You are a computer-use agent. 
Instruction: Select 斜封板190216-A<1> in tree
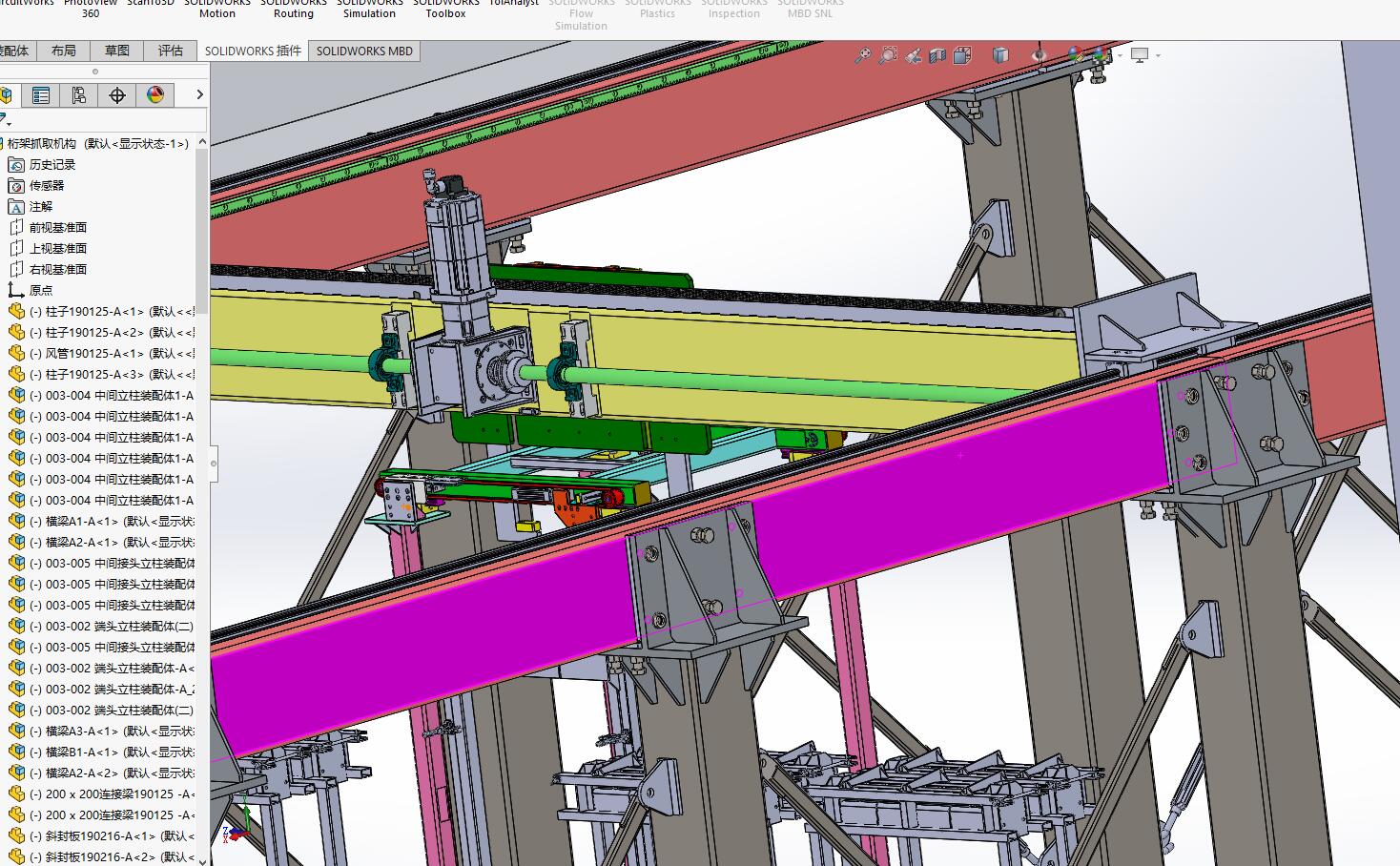[x=101, y=836]
